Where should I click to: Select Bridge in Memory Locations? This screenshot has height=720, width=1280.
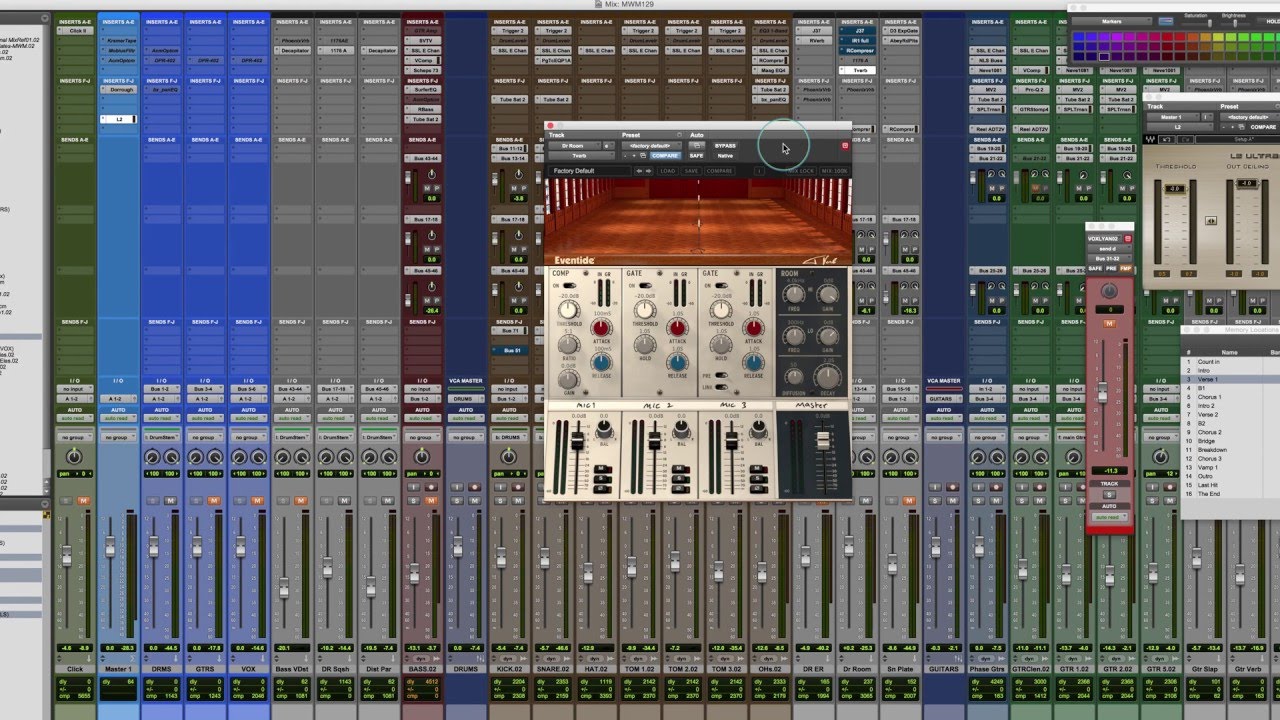click(x=1206, y=441)
